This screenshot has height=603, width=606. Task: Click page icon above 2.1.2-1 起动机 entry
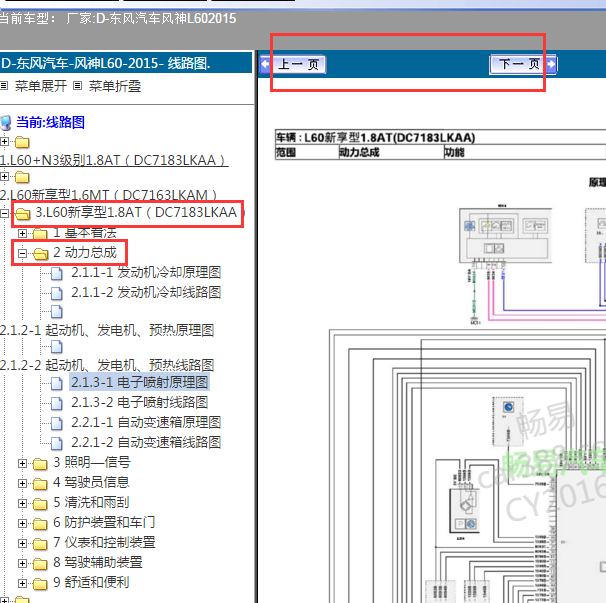point(57,312)
